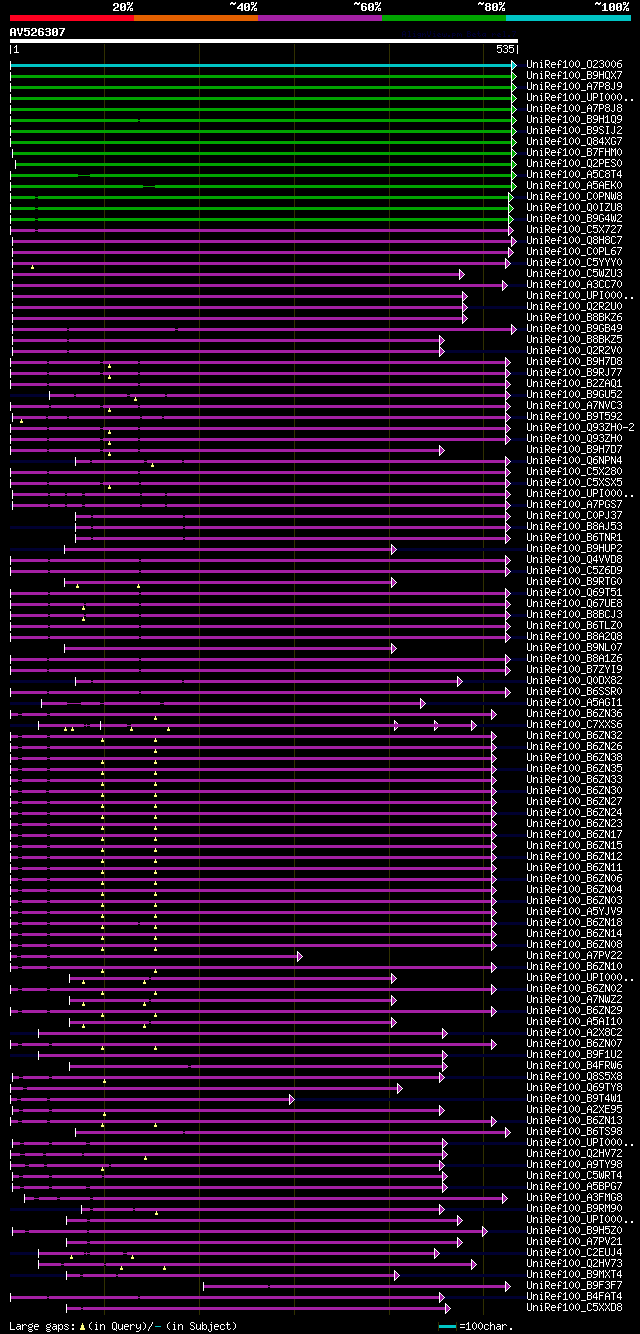Select the UniRef100_B9H7D8 entry
Screen dimensions: 640x1334
[x=573, y=361]
